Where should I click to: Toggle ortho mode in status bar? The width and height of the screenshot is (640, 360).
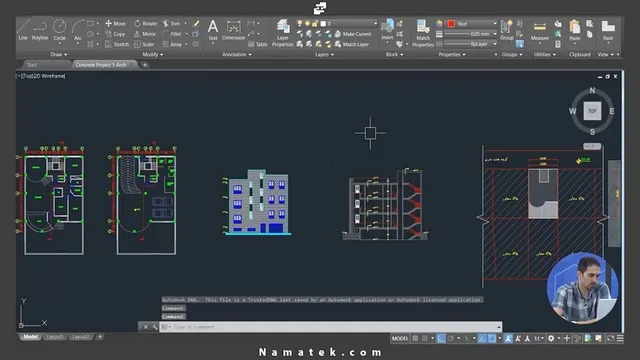pos(441,338)
